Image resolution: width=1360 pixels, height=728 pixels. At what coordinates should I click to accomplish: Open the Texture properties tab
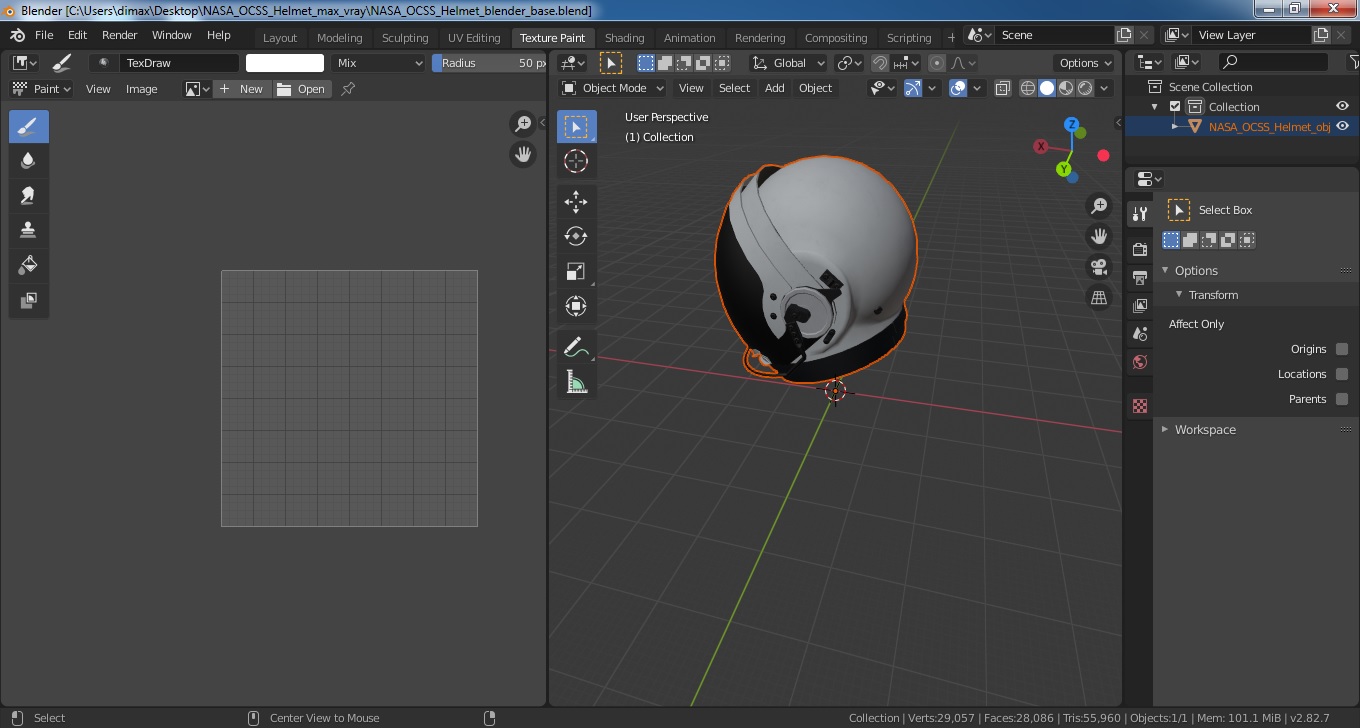[1140, 406]
